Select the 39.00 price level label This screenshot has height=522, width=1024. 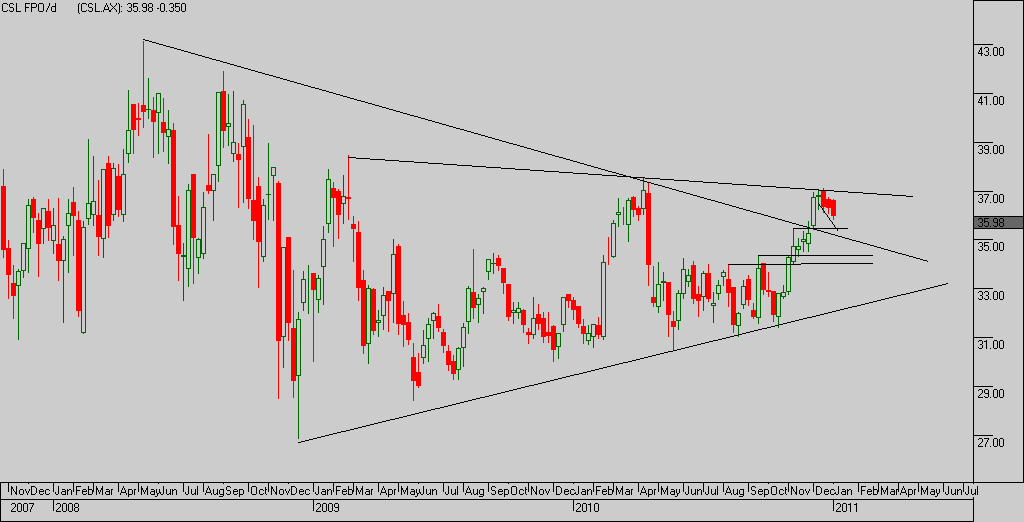[x=991, y=150]
